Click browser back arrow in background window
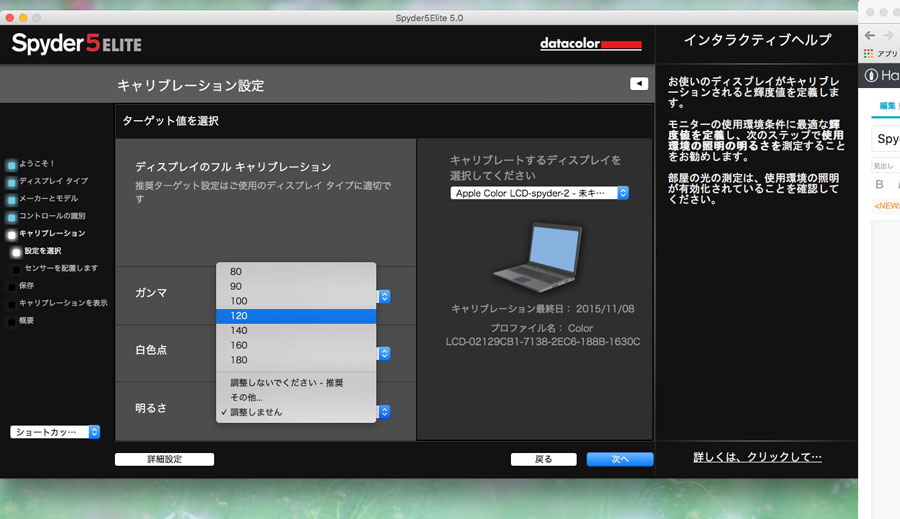 pyautogui.click(x=870, y=36)
